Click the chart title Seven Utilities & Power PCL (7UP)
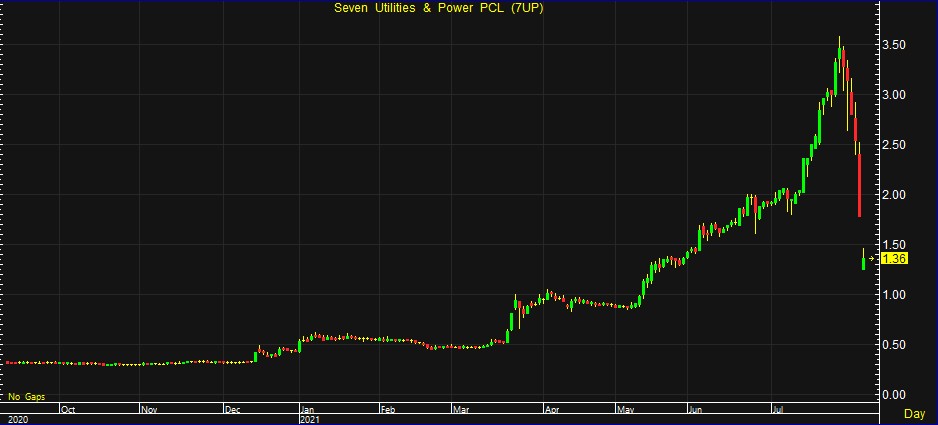Screen dimensions: 938x425 click(438, 9)
